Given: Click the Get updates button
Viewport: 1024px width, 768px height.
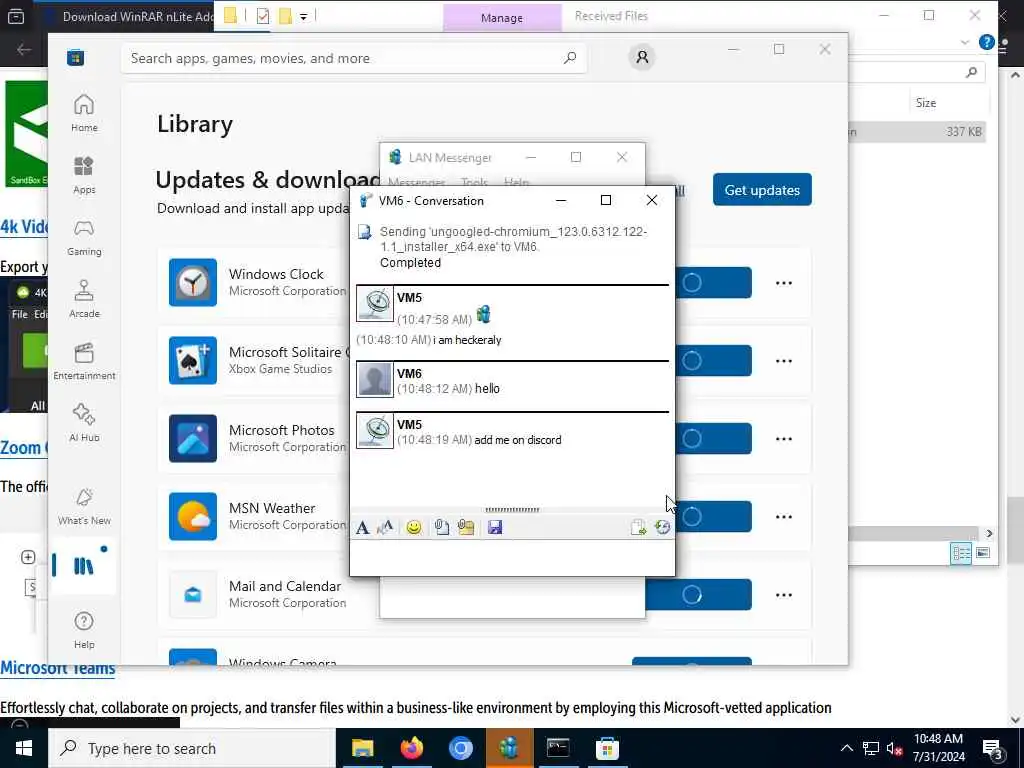Looking at the screenshot, I should pos(762,190).
